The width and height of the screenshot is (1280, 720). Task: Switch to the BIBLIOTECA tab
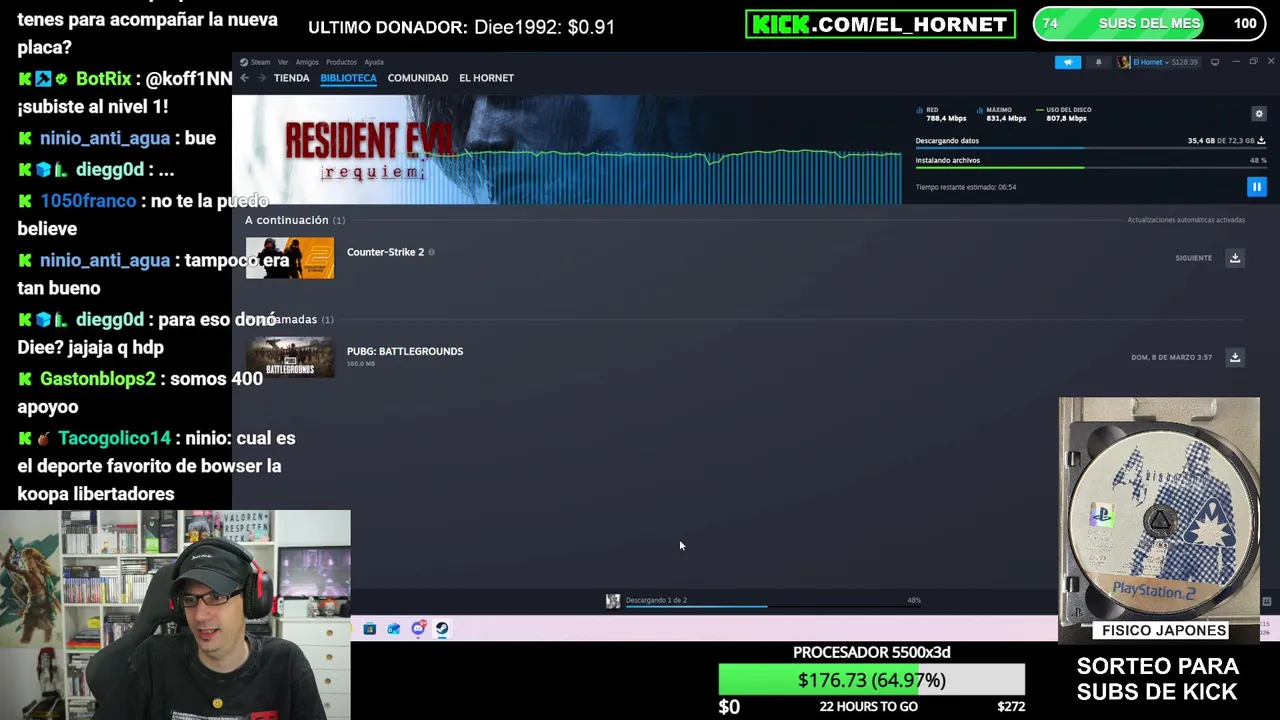[x=348, y=78]
